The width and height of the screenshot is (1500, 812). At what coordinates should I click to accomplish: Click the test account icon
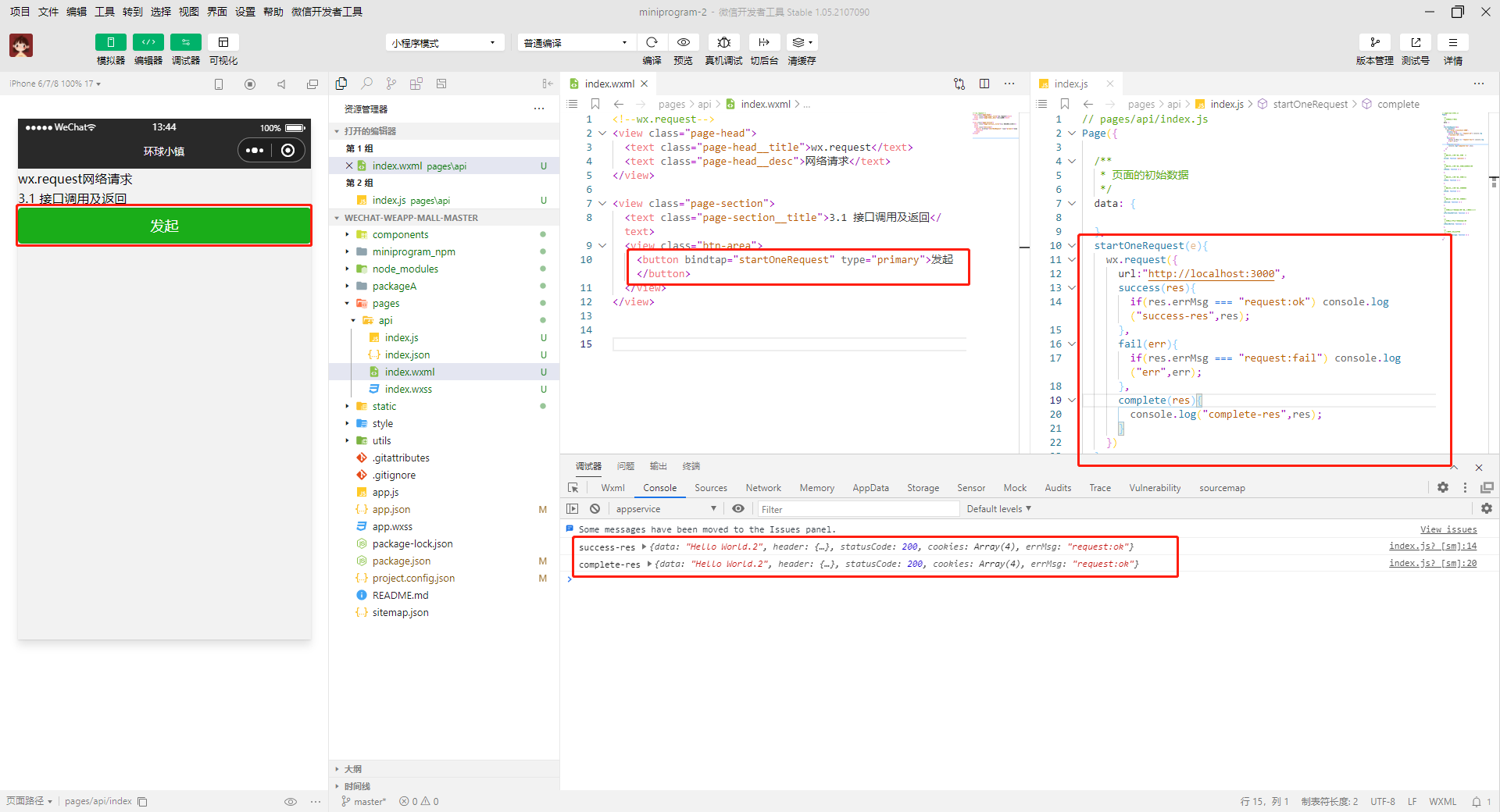1416,42
